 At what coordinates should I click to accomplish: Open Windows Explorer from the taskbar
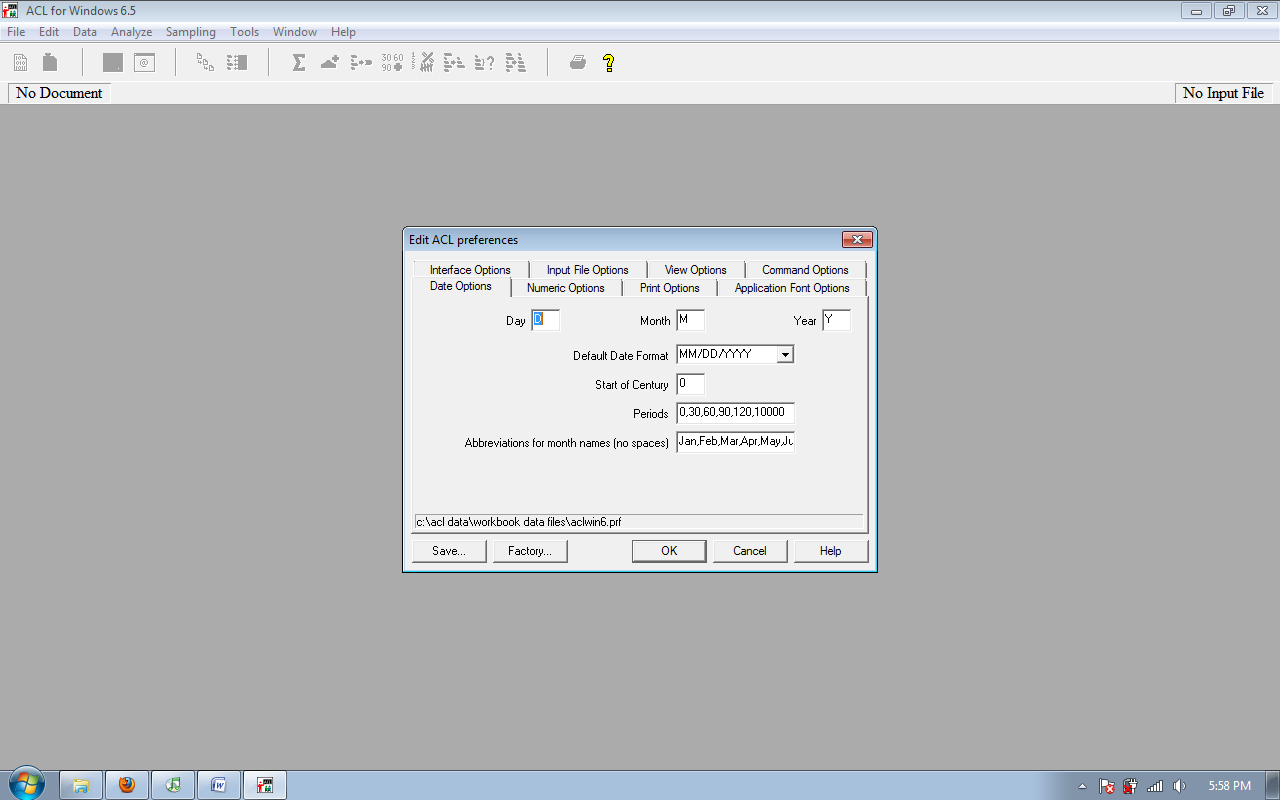coord(81,785)
